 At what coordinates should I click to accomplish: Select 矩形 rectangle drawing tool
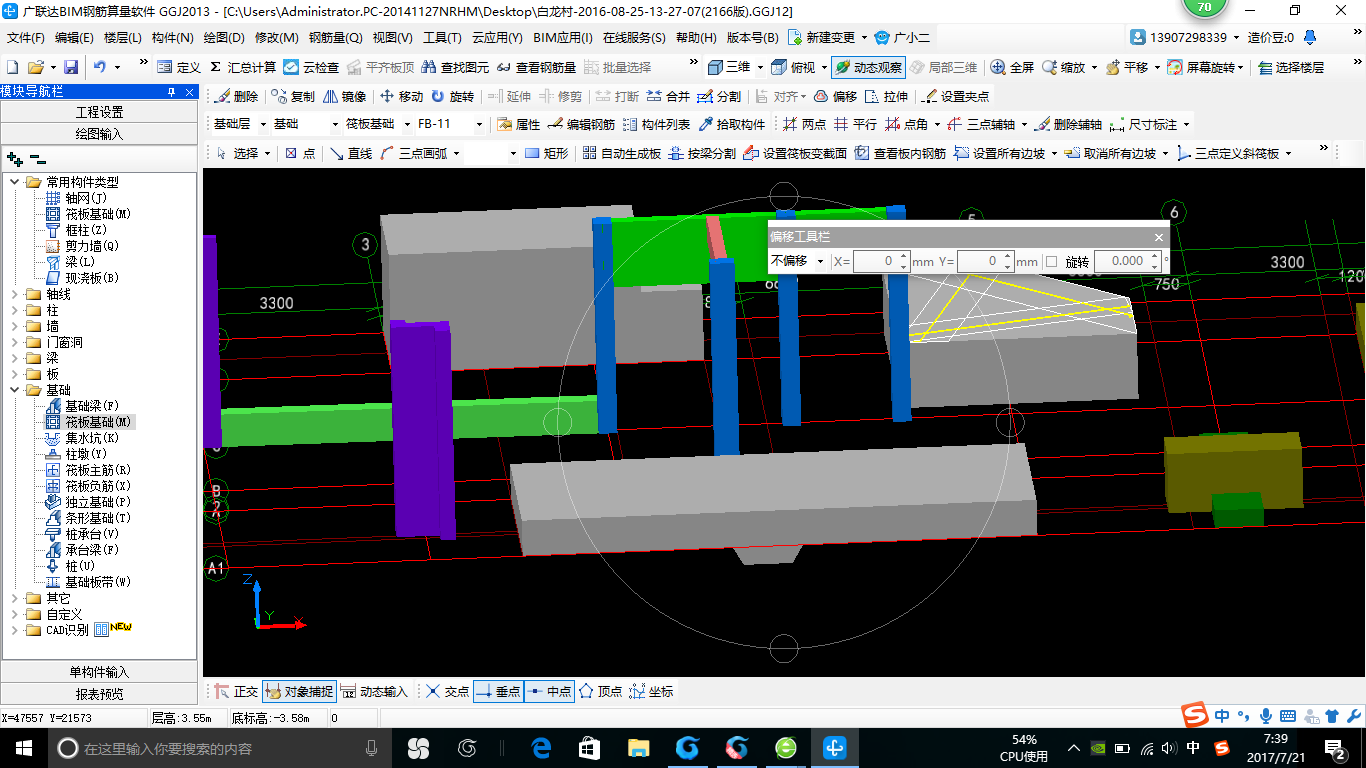[547, 153]
